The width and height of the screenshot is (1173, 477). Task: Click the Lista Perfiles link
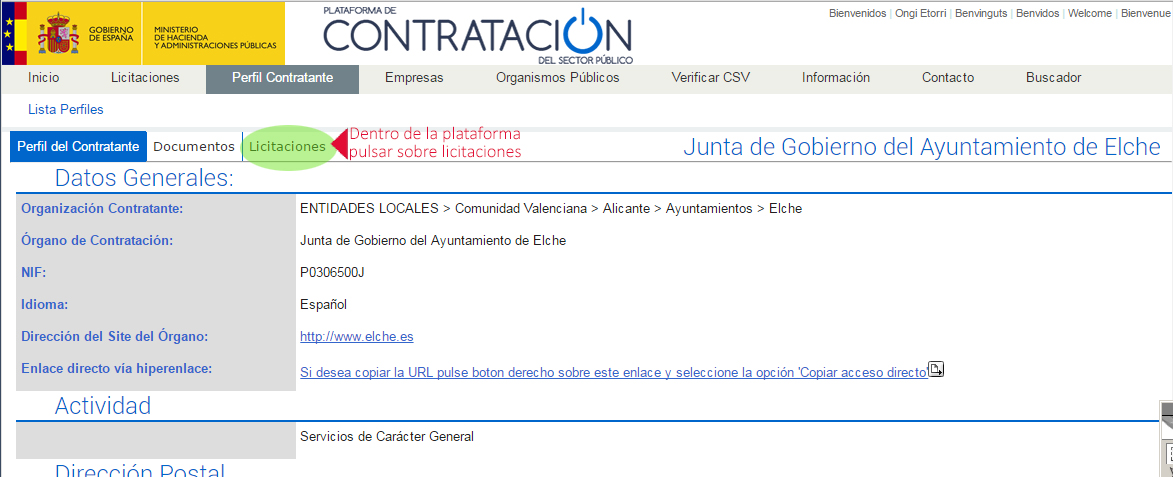click(66, 110)
